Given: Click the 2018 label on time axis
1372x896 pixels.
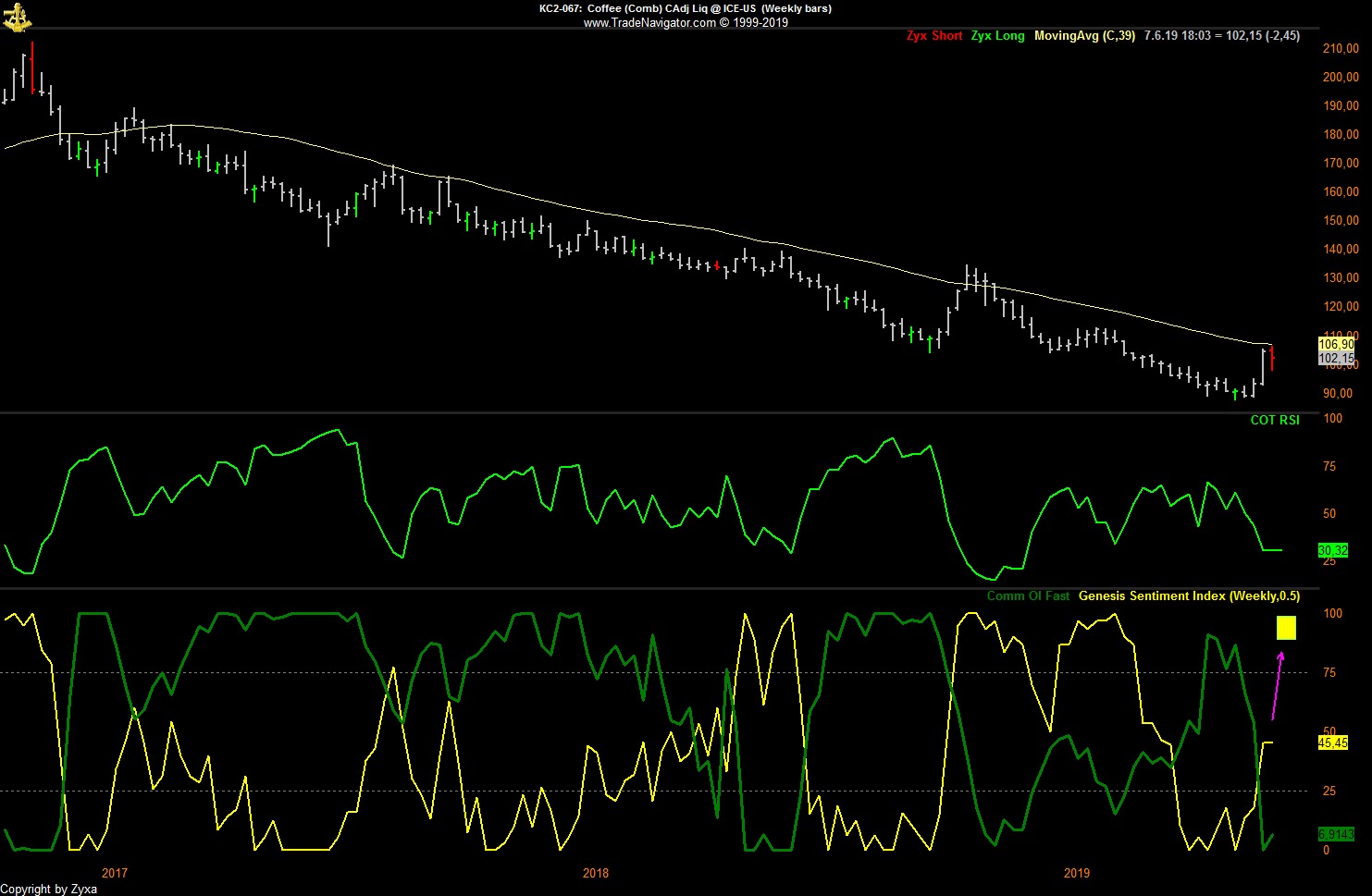Looking at the screenshot, I should [x=596, y=873].
